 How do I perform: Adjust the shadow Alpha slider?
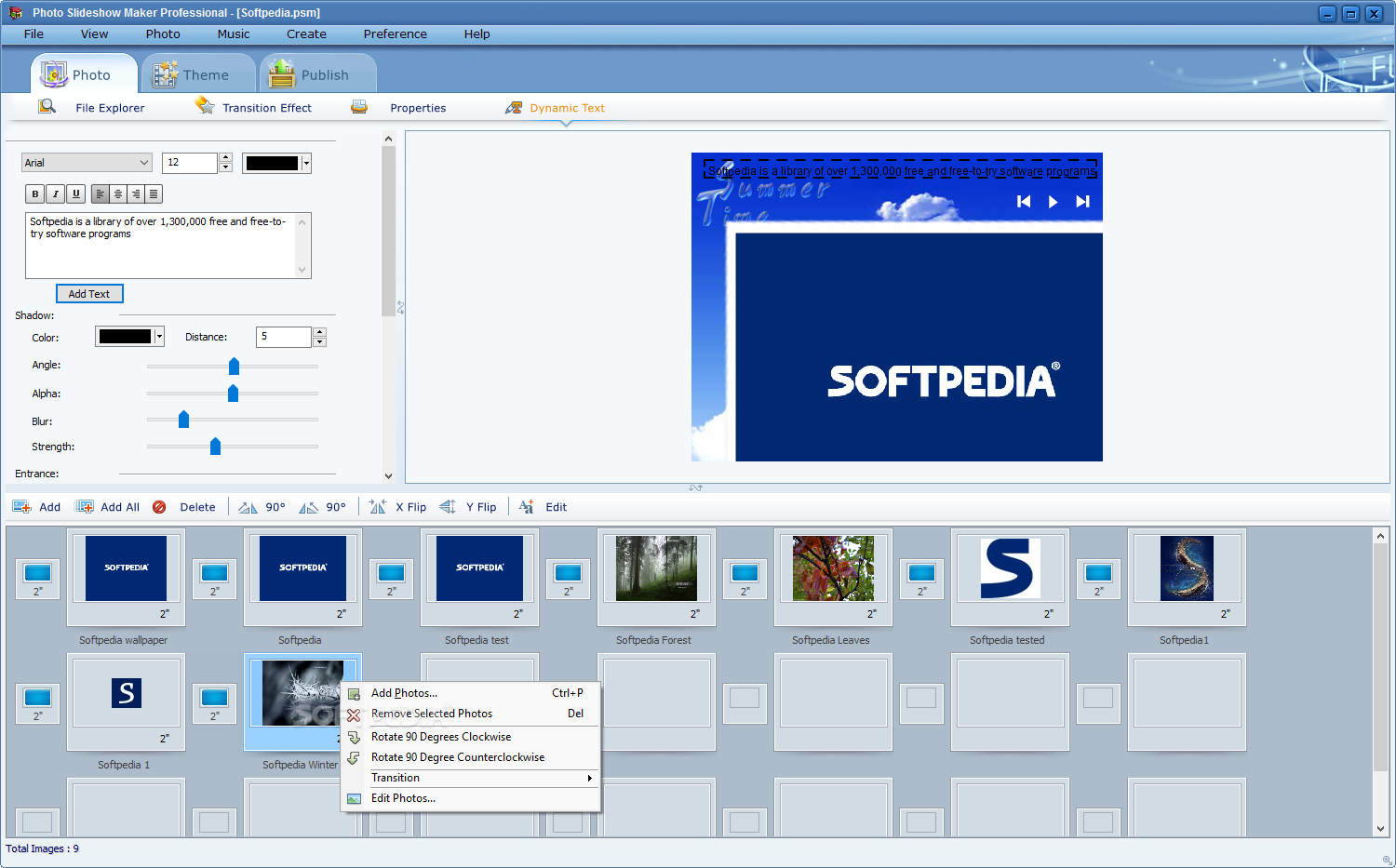coord(233,394)
